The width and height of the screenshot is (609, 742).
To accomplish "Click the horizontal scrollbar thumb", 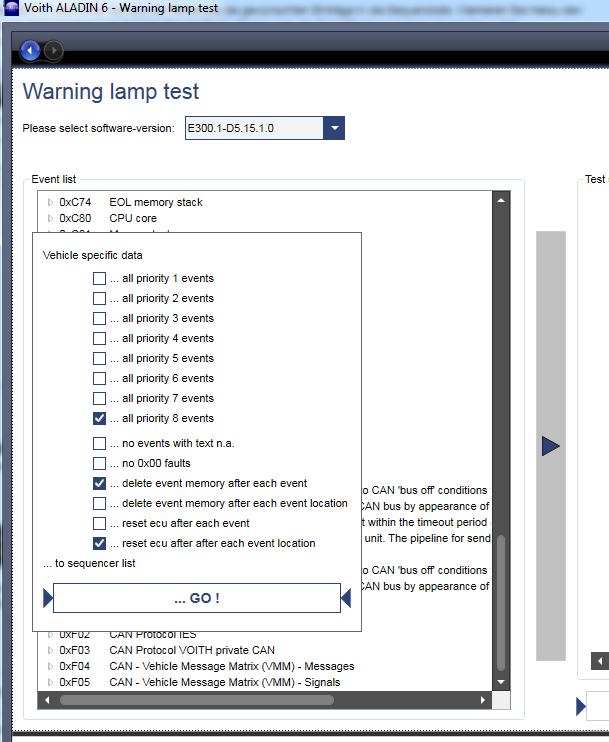I will (x=197, y=700).
